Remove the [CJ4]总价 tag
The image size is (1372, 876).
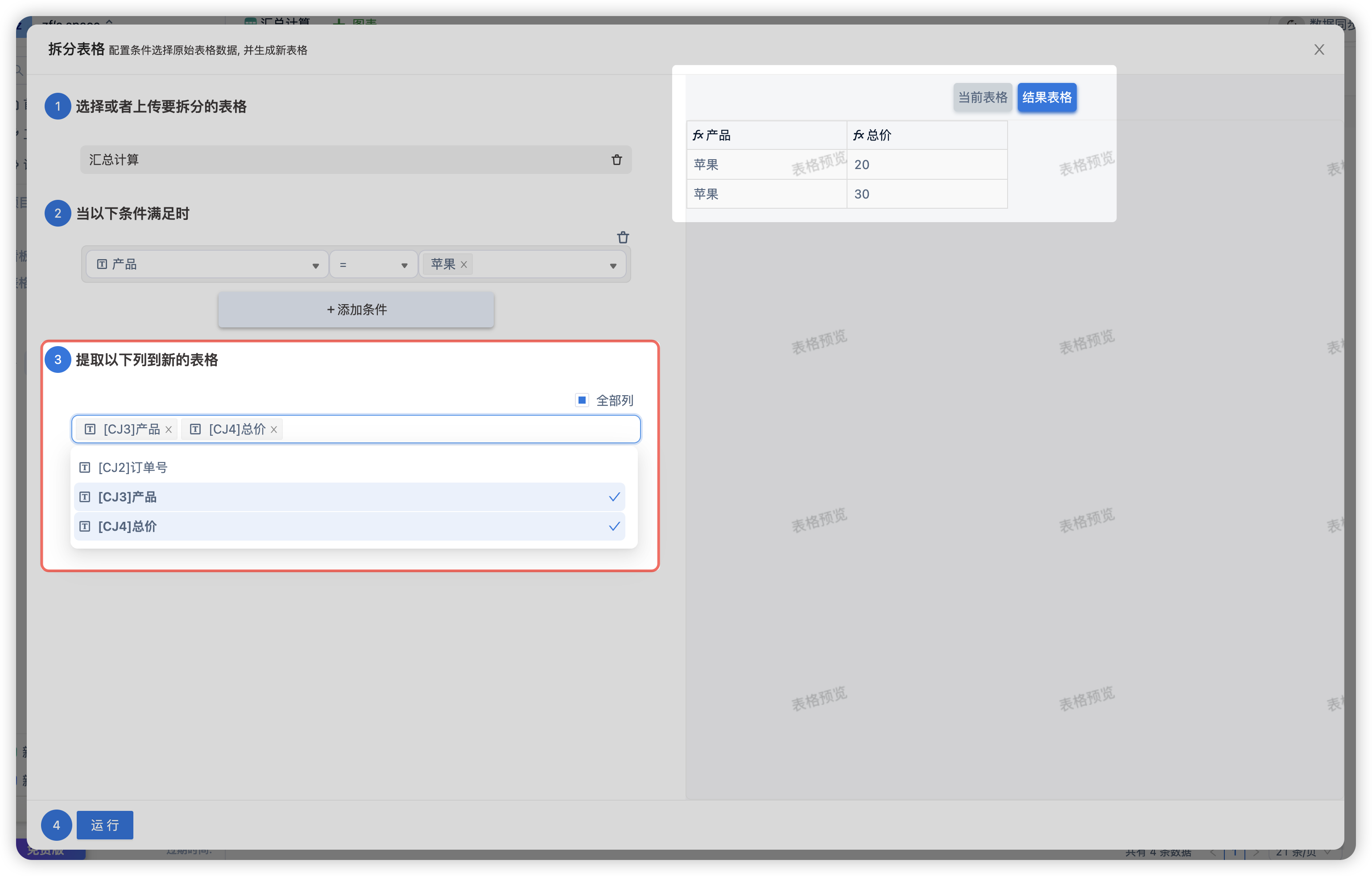click(274, 430)
